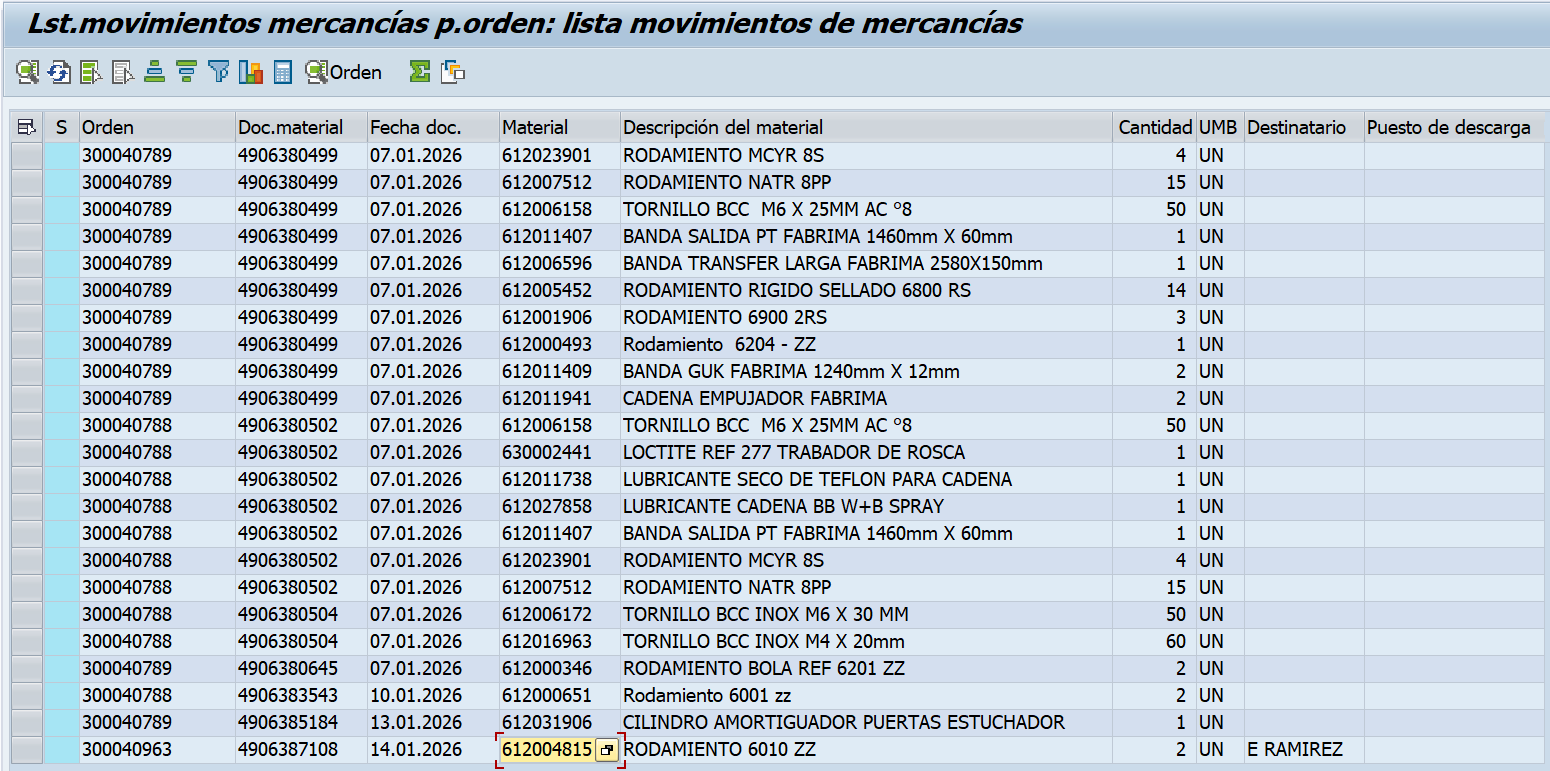Select row of CILINDRO AMORTIGUADOR PUERTAS ESTUCHADOR
1550x771 pixels.
27,723
